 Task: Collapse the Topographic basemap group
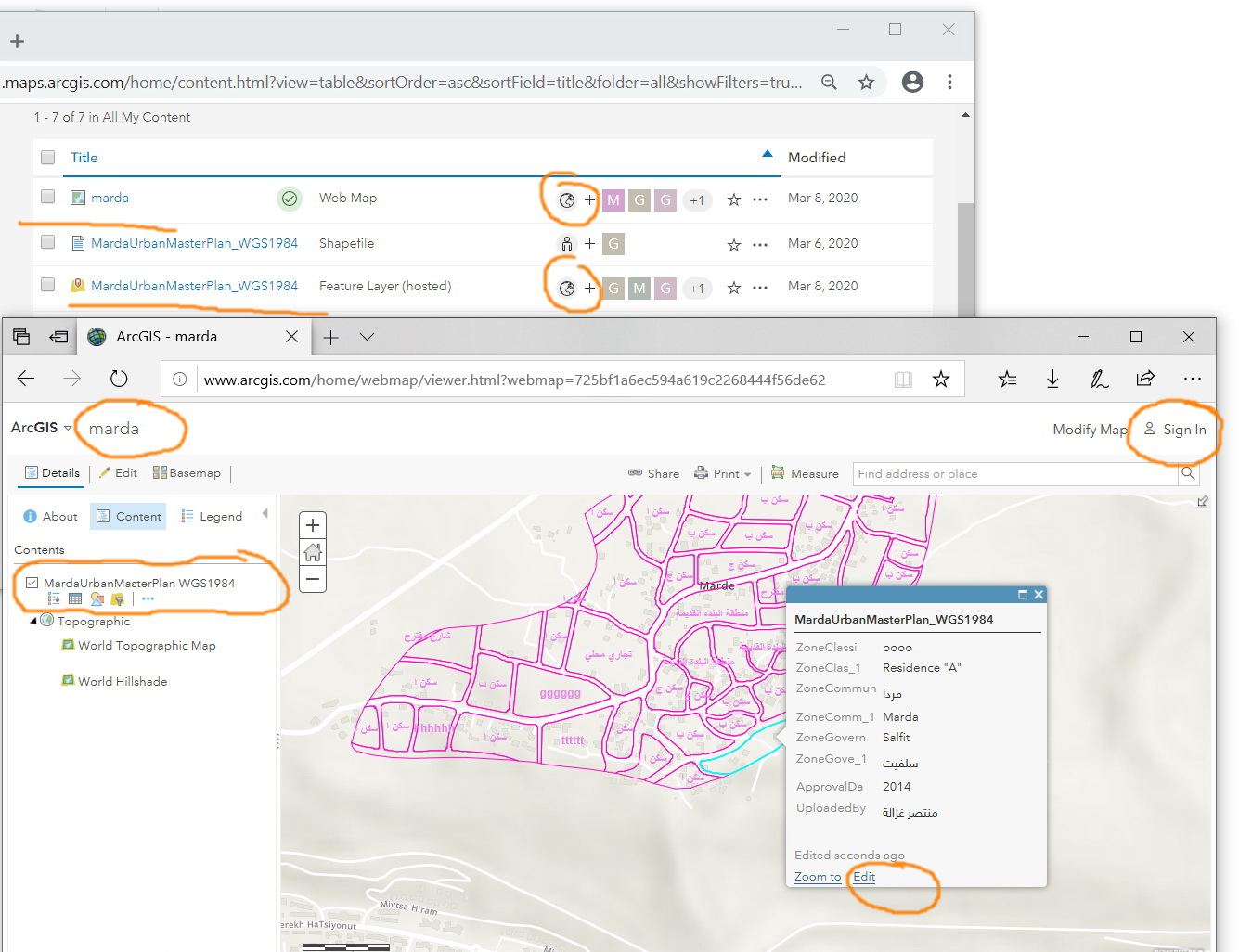[33, 621]
